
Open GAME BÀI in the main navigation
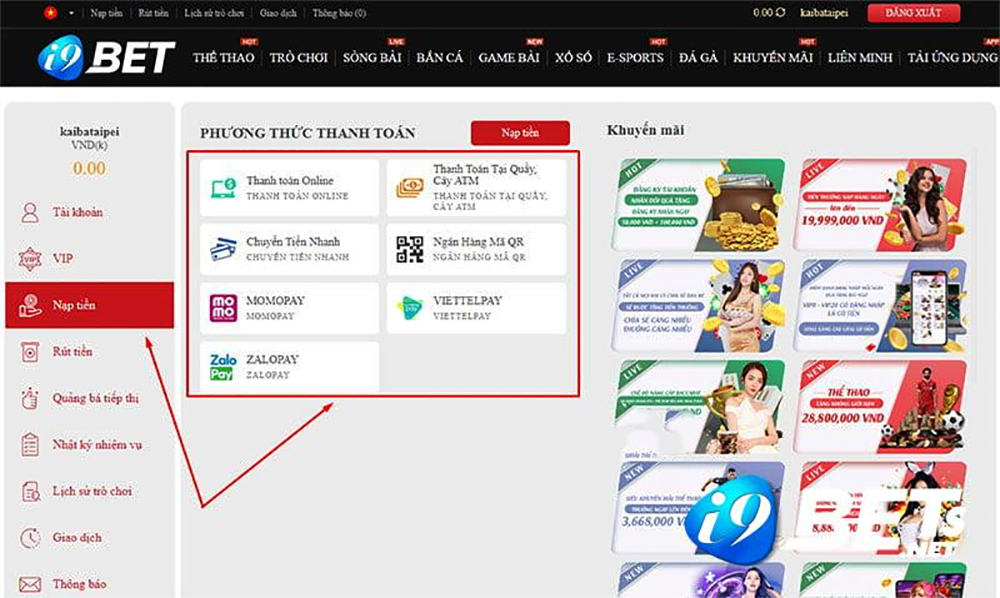point(509,57)
